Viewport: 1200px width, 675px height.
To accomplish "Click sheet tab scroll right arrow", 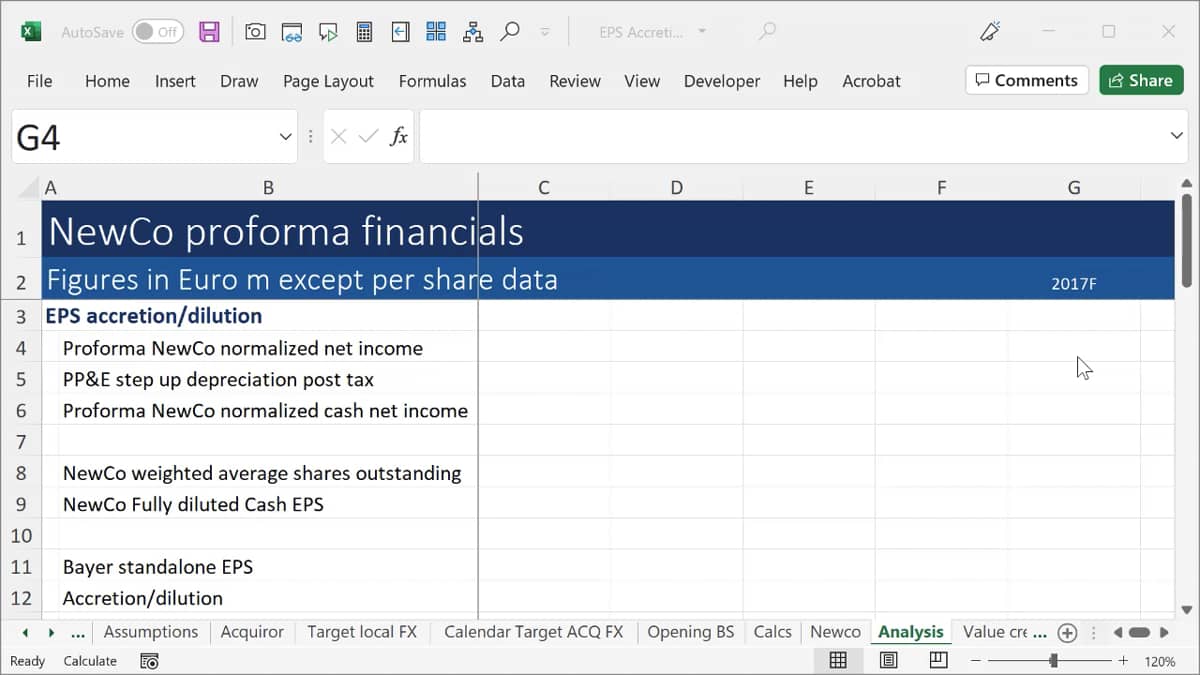I will 52,632.
